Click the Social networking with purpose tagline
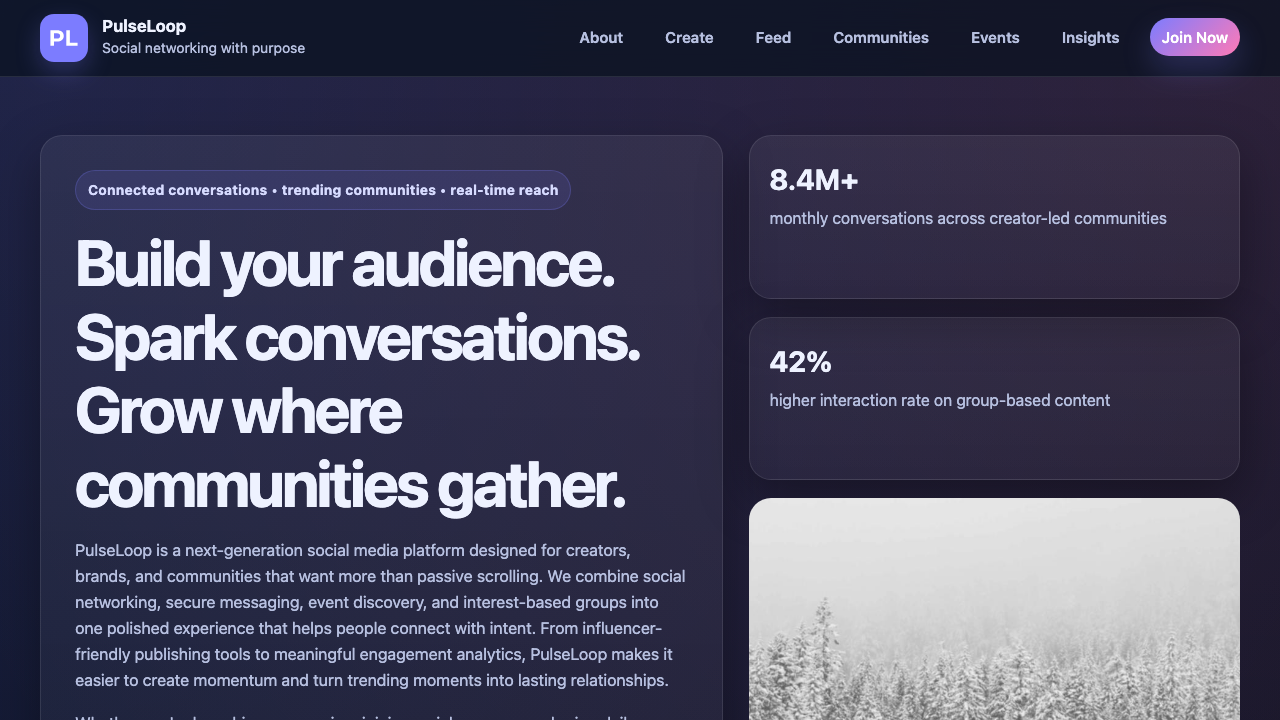This screenshot has height=720, width=1280. click(x=203, y=48)
